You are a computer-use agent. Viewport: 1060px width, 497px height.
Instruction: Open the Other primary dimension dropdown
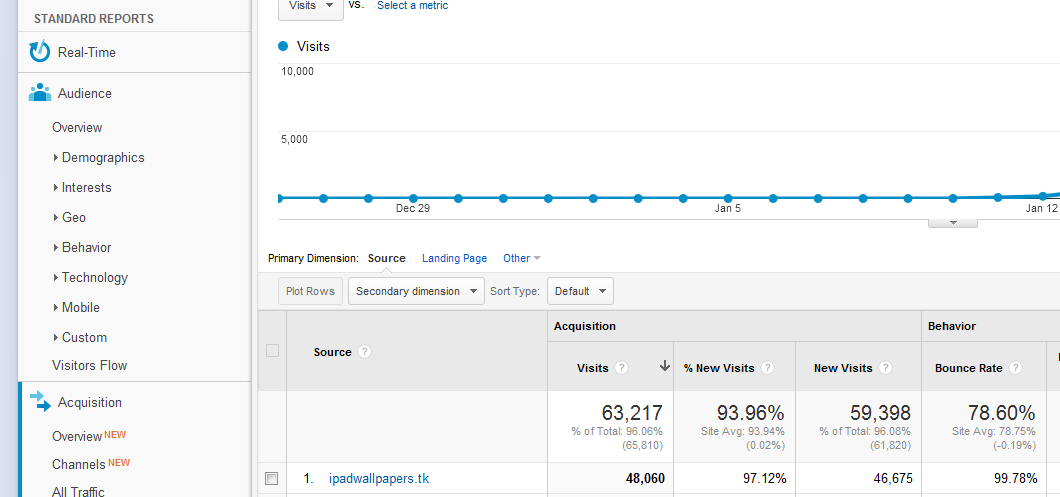521,258
